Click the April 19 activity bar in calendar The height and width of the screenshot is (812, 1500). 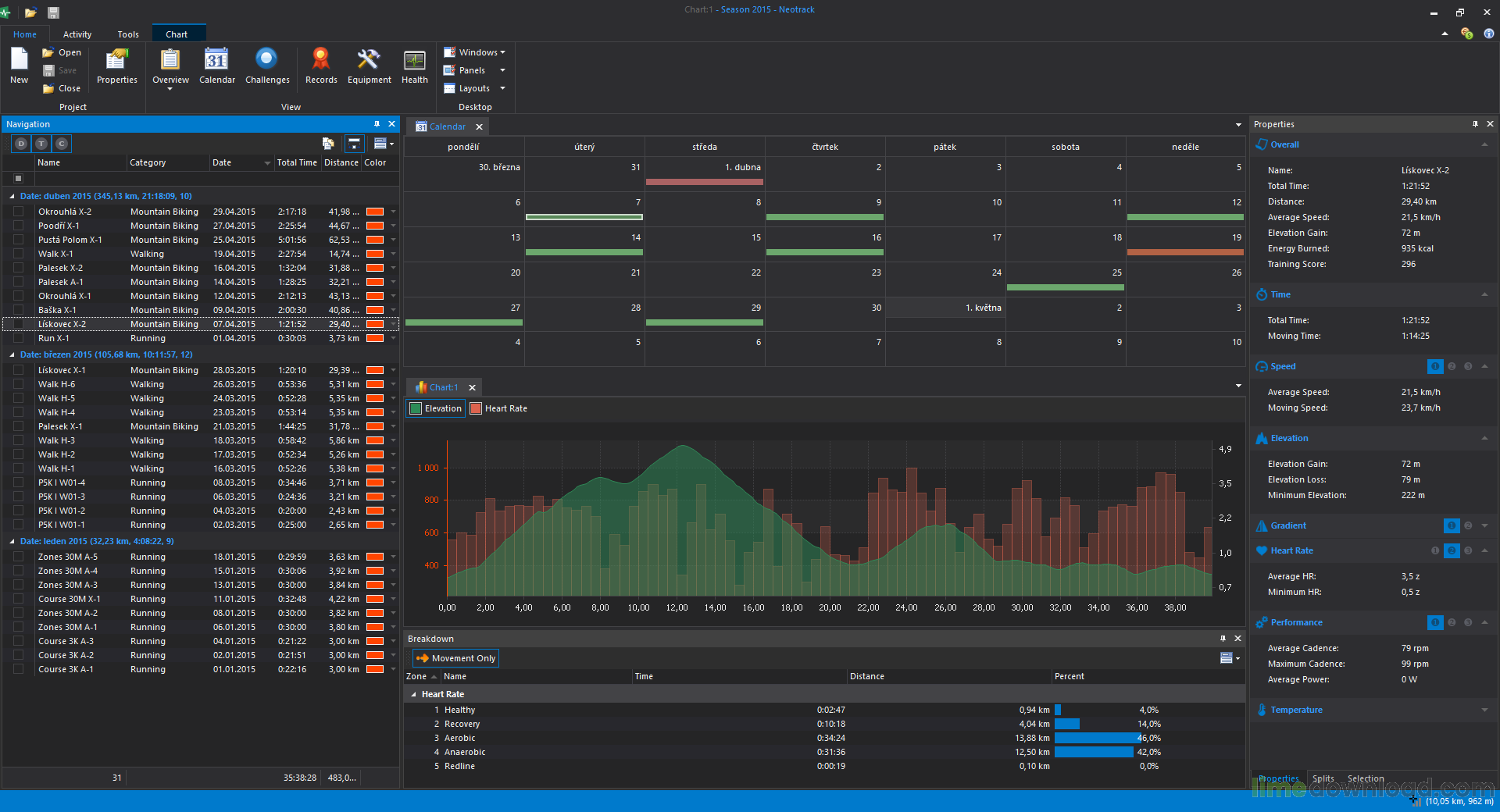pos(1185,252)
